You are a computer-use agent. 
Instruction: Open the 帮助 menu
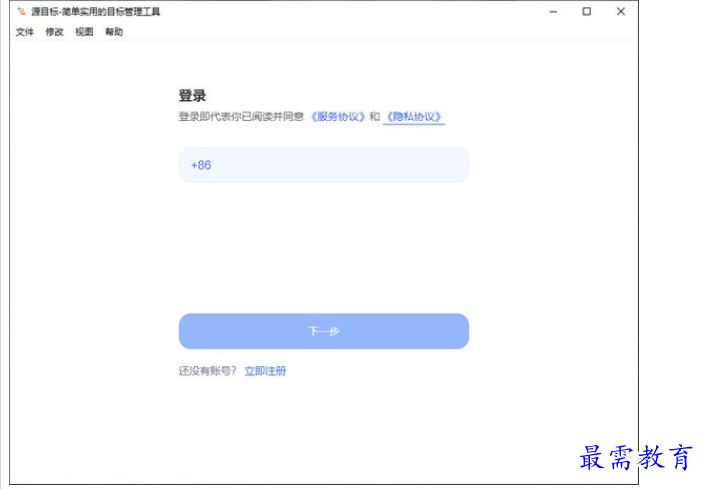pyautogui.click(x=114, y=32)
